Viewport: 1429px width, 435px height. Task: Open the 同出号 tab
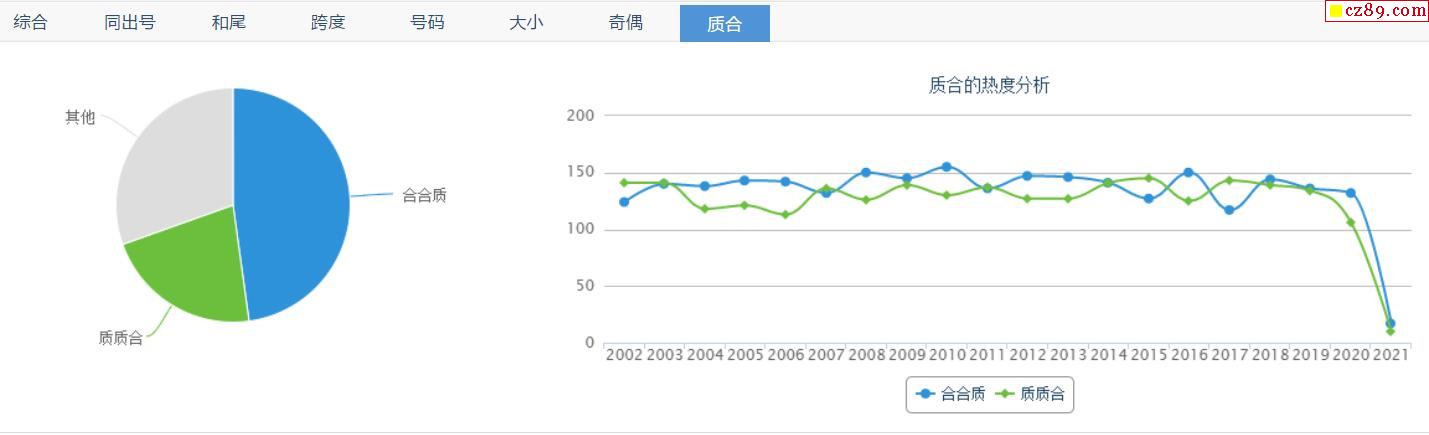(130, 23)
